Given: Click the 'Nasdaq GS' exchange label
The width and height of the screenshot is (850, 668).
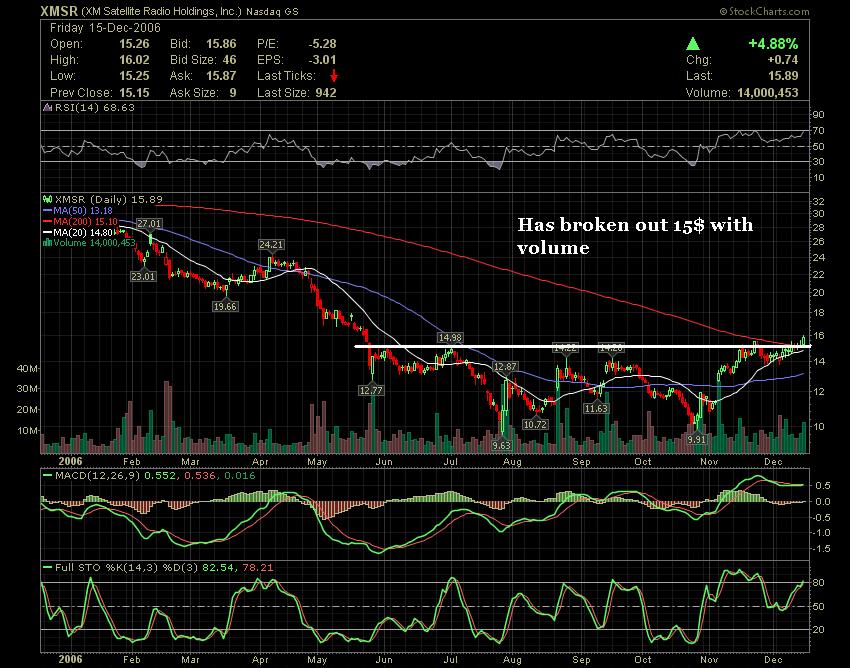Looking at the screenshot, I should pyautogui.click(x=272, y=11).
